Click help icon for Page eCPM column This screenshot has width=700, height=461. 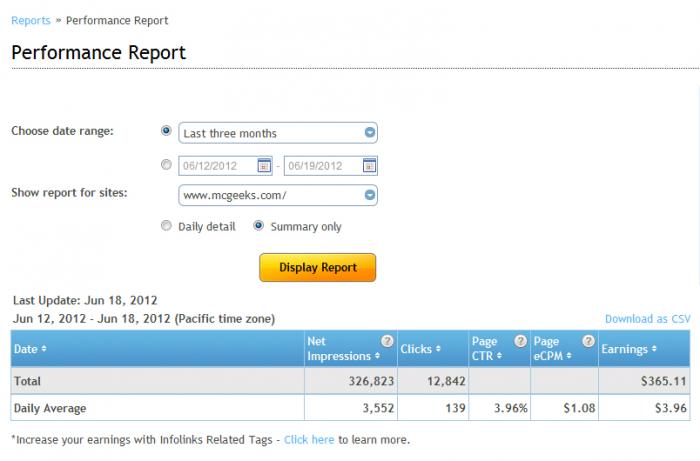(x=588, y=341)
